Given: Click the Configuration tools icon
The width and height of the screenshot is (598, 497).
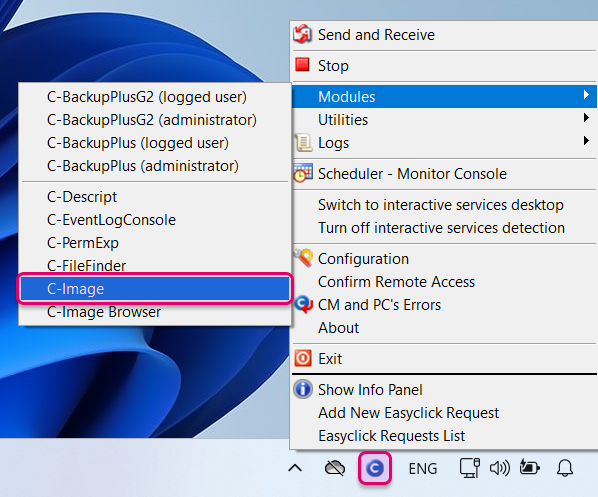Looking at the screenshot, I should [x=303, y=258].
